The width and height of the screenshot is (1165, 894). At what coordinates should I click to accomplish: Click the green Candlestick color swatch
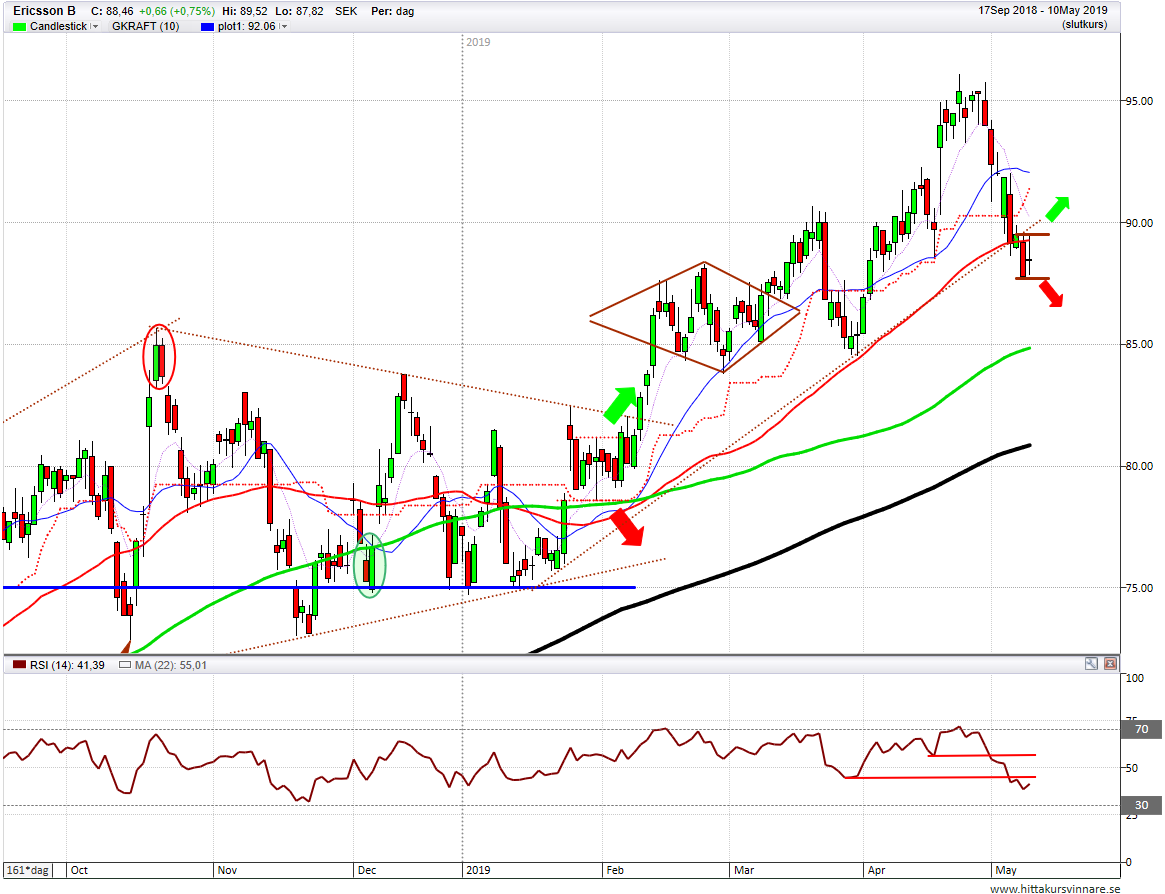click(19, 26)
